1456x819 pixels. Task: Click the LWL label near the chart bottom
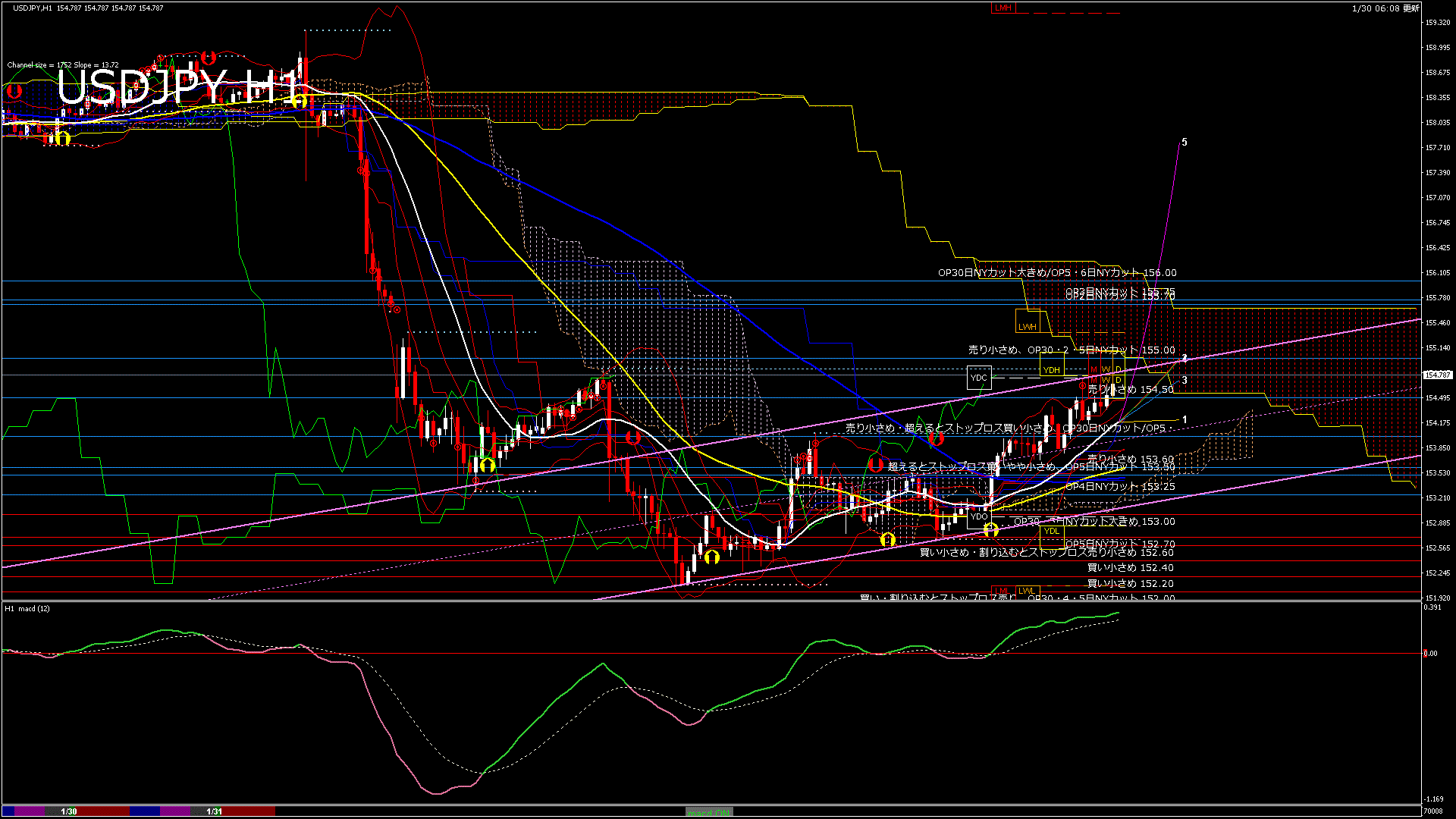coord(1027,591)
